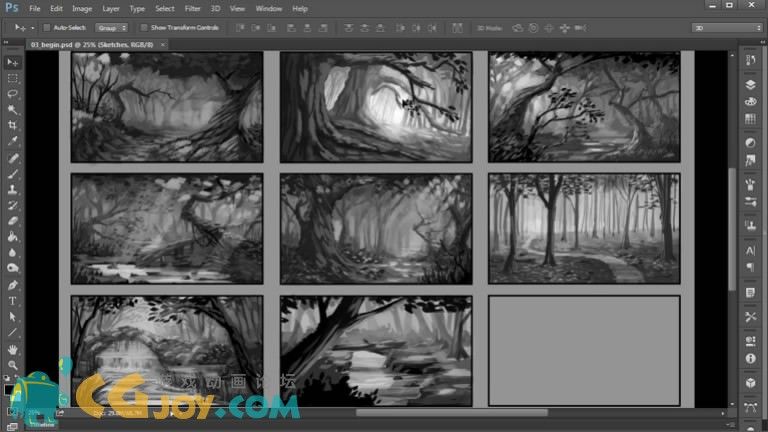Open the 3D workspace switcher dropdown
Viewport: 768px width, 432px height.
click(727, 28)
